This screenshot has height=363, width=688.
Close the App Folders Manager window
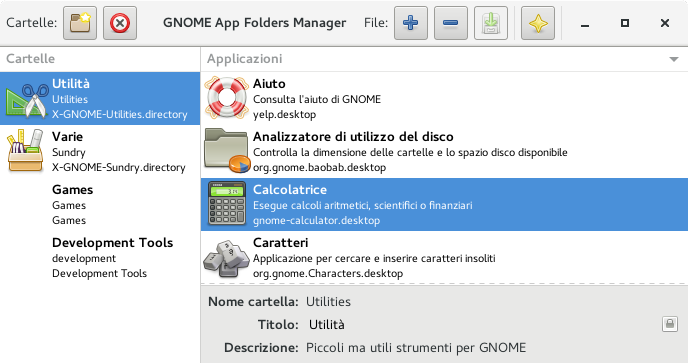pos(665,23)
